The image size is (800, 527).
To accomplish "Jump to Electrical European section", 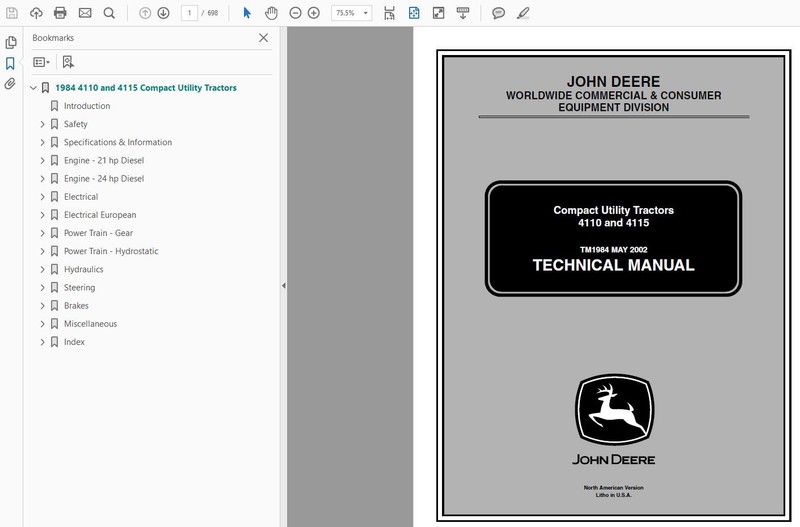I will (100, 215).
